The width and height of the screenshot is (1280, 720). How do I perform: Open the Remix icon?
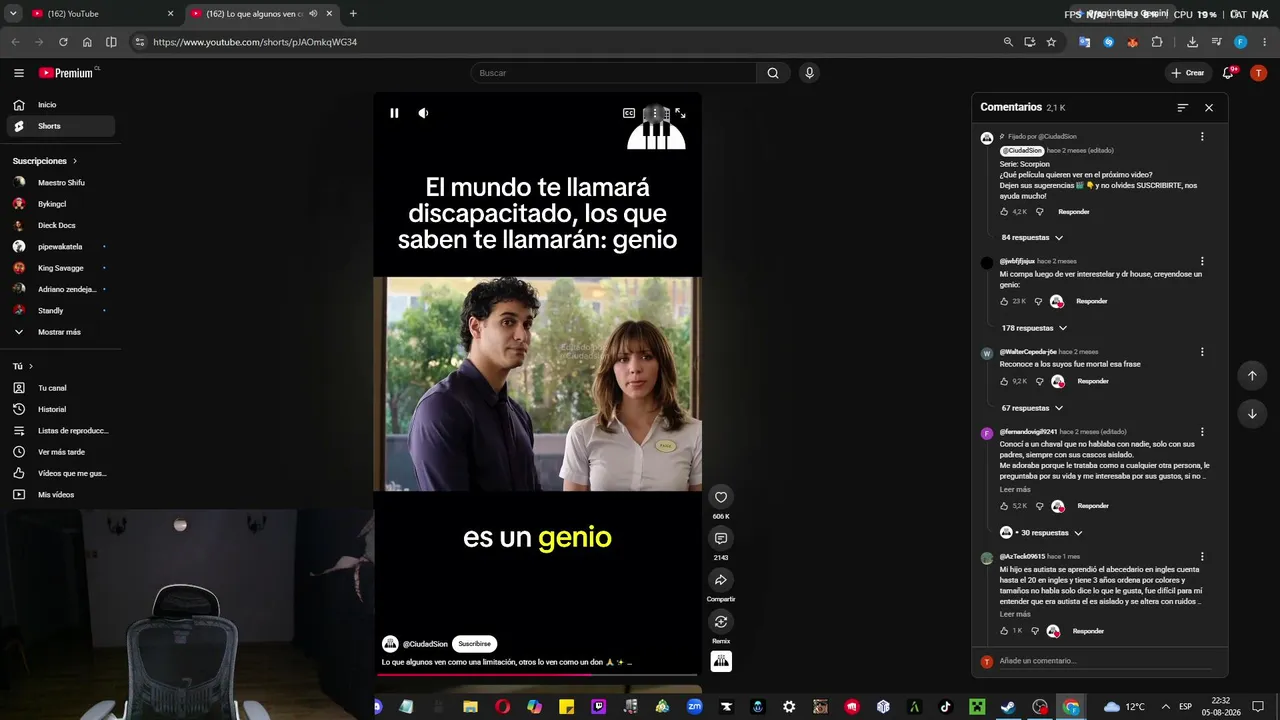pyautogui.click(x=721, y=622)
